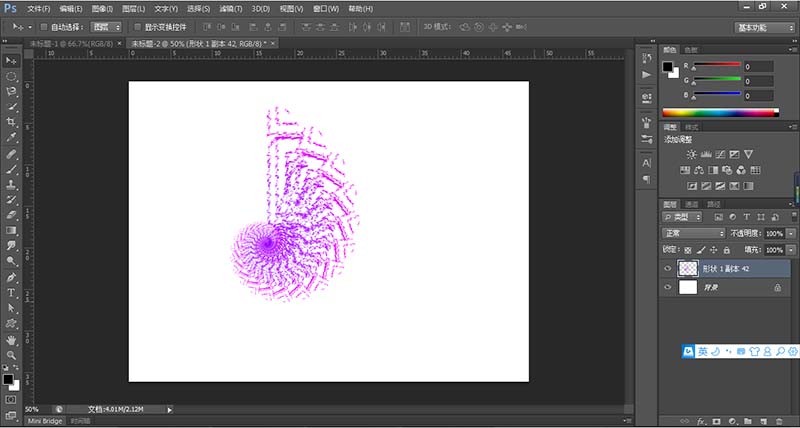Click the color spectrum ramp
This screenshot has height=428, width=800.
pos(720,113)
